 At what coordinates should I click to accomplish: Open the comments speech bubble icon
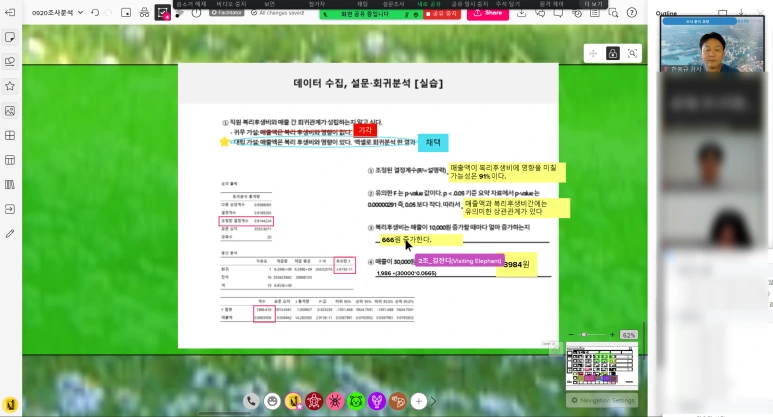558,13
